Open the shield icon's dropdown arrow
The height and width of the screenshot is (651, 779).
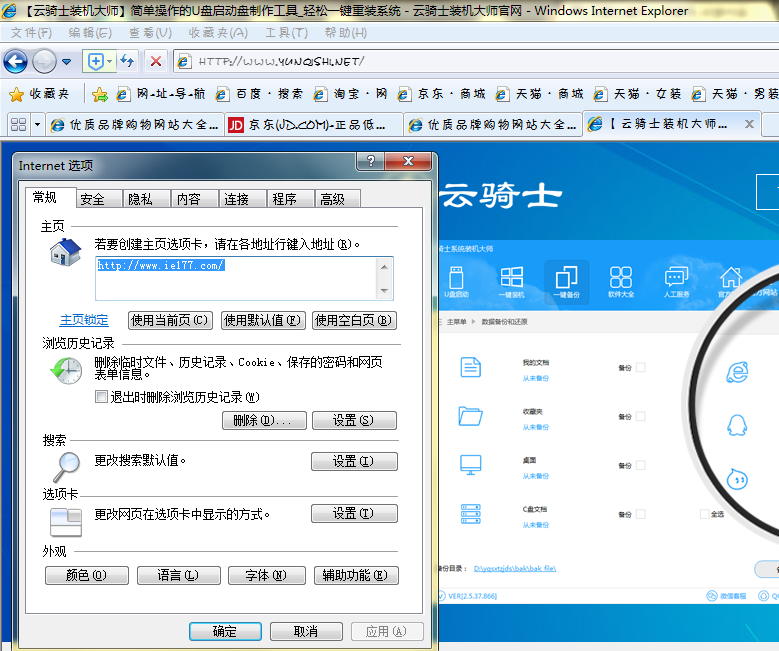click(x=110, y=62)
